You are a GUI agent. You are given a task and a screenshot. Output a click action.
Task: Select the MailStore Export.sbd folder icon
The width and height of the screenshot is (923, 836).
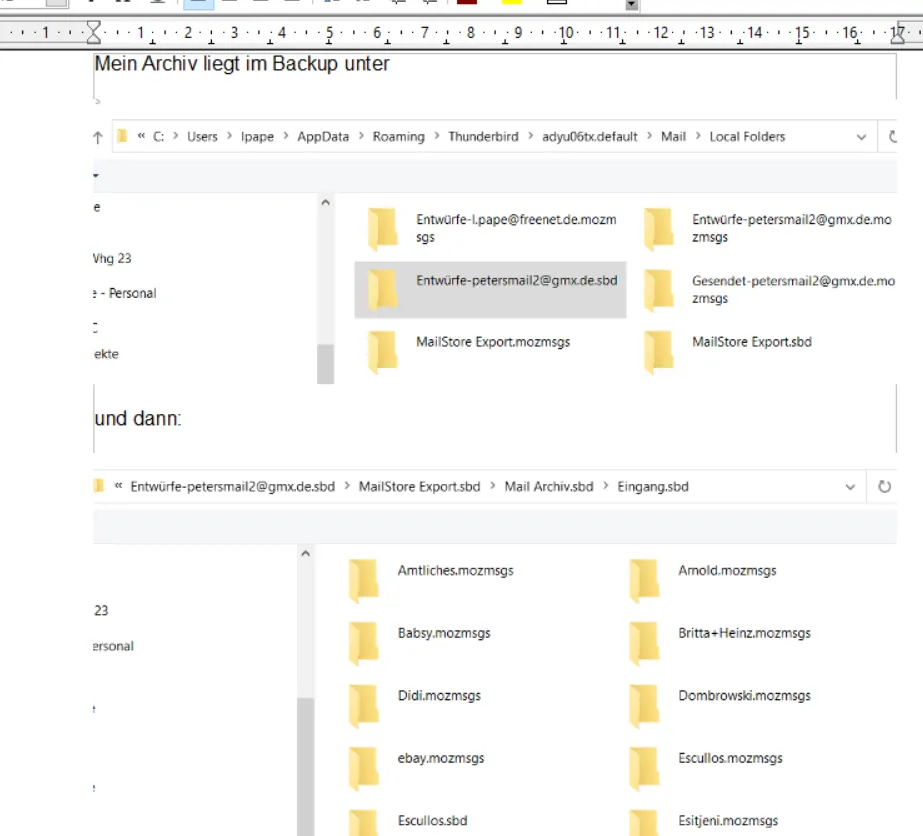[x=659, y=352]
